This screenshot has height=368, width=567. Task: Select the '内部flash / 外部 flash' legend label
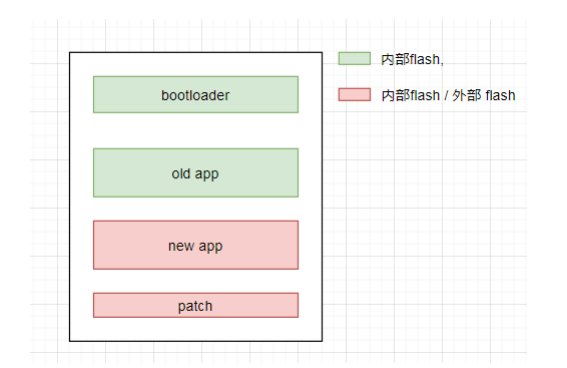click(x=448, y=95)
